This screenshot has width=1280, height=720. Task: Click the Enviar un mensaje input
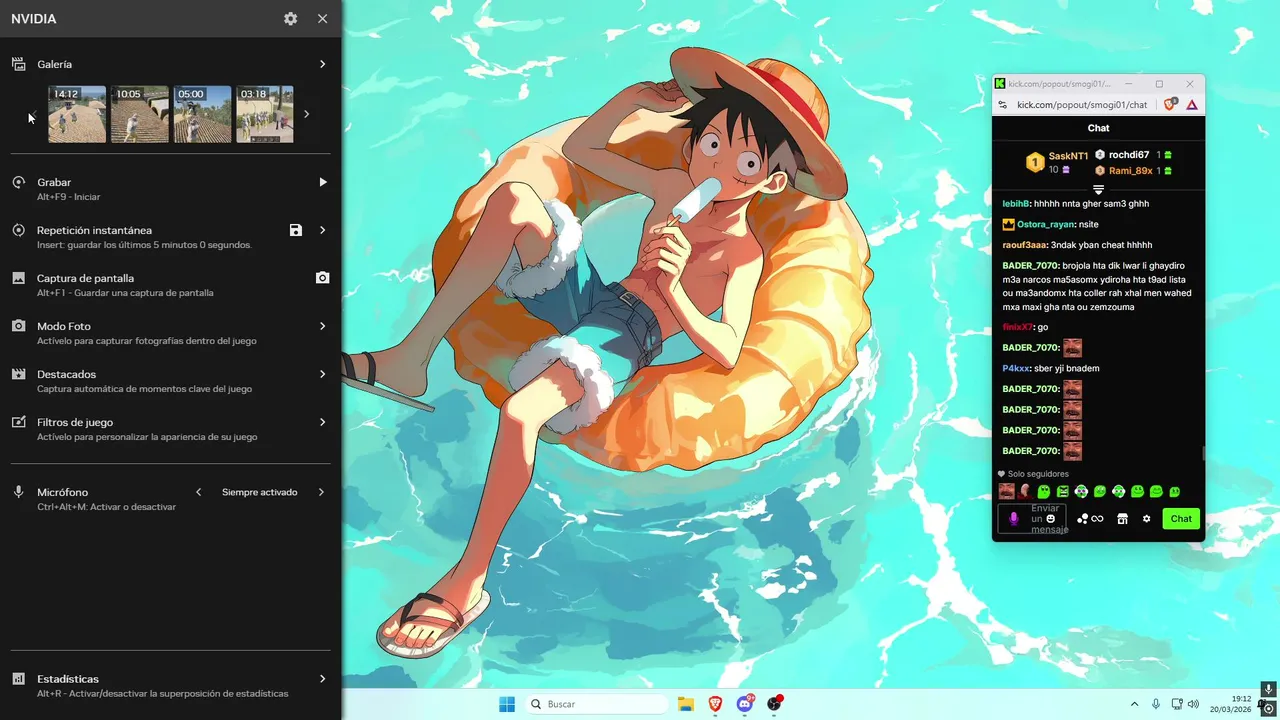[1032, 519]
